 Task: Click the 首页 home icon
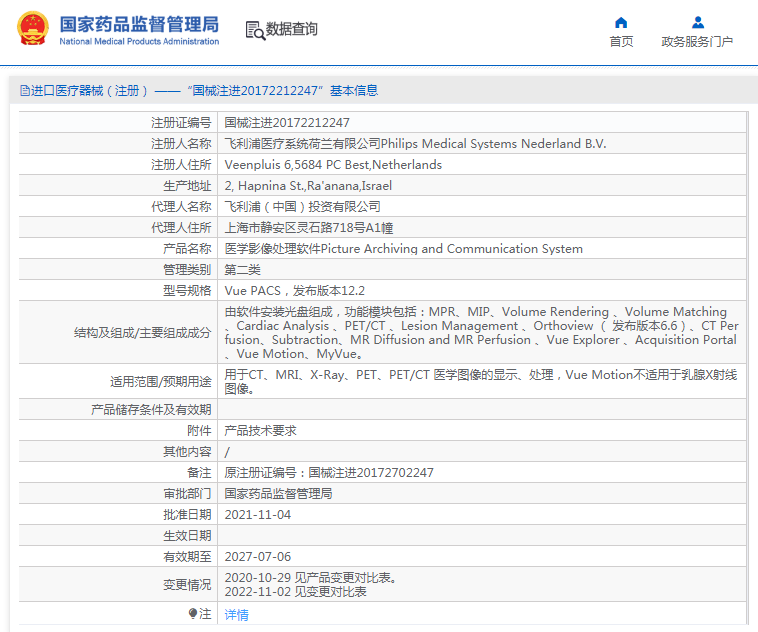click(x=621, y=23)
